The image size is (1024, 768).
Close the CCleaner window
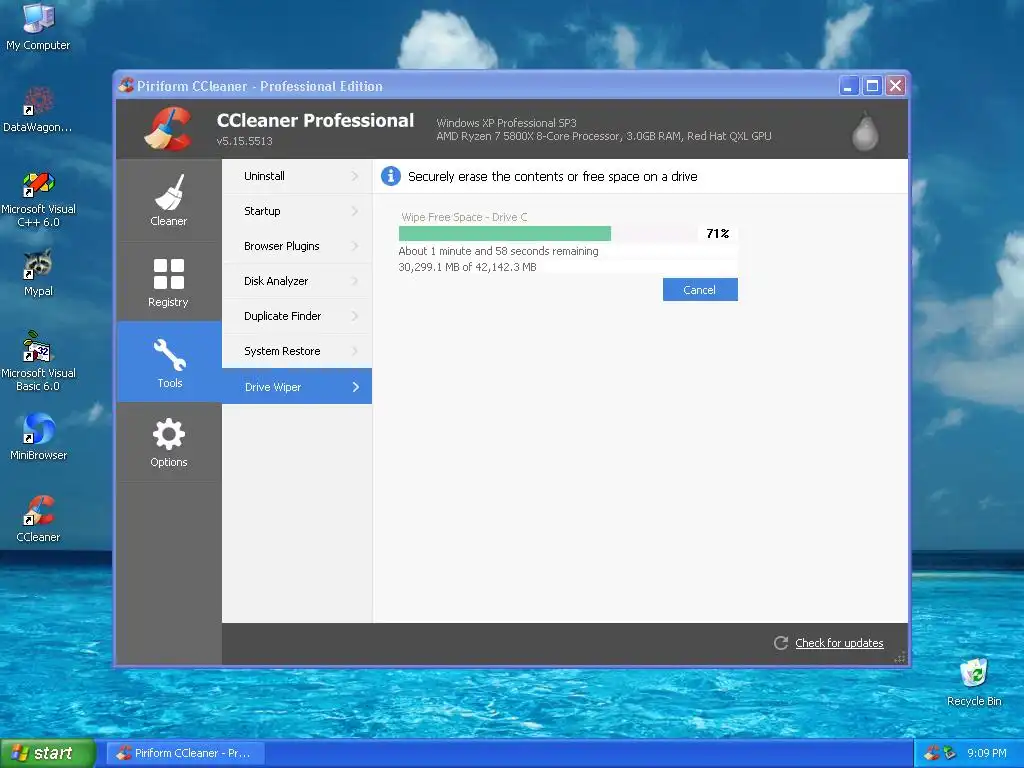point(895,86)
